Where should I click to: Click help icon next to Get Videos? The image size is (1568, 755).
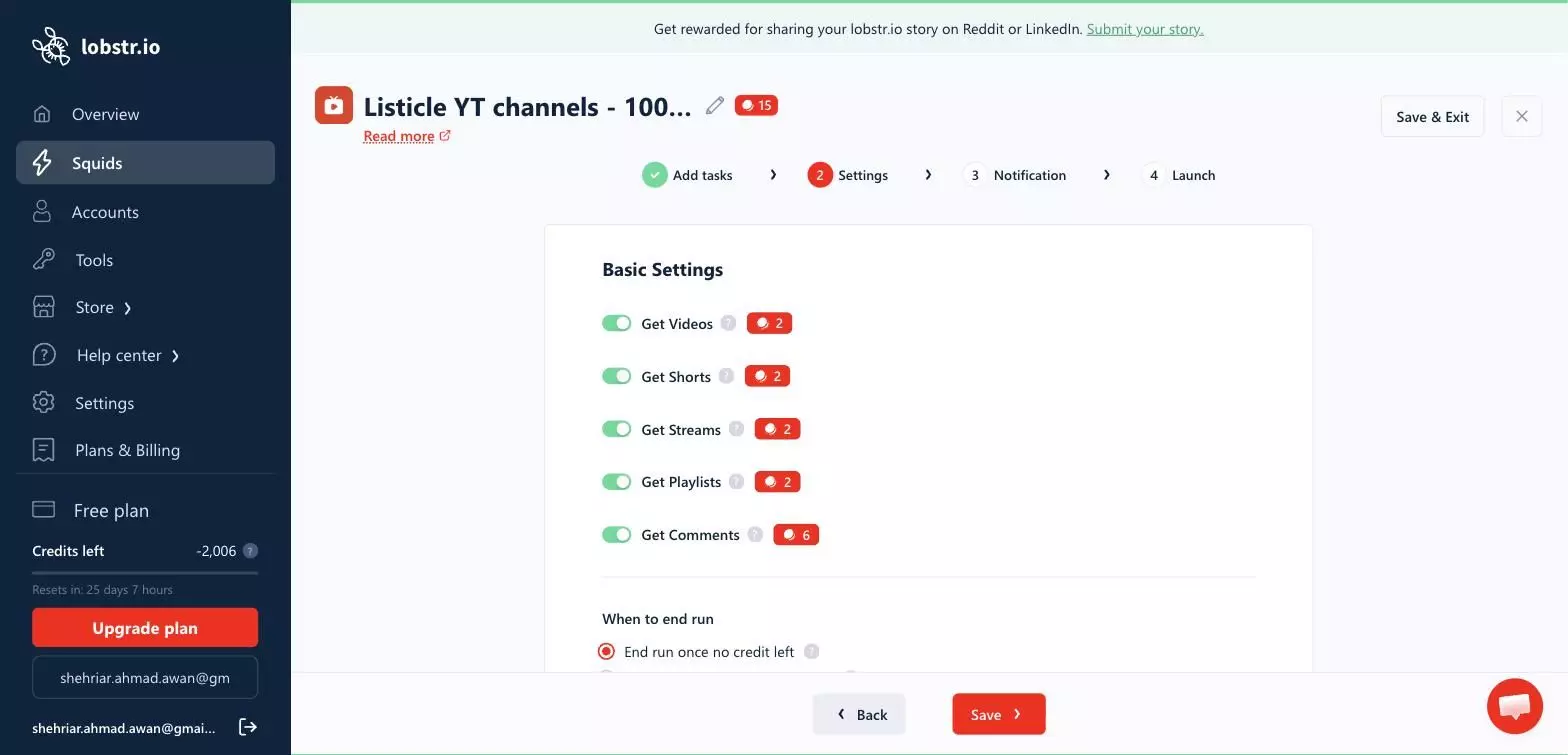728,323
